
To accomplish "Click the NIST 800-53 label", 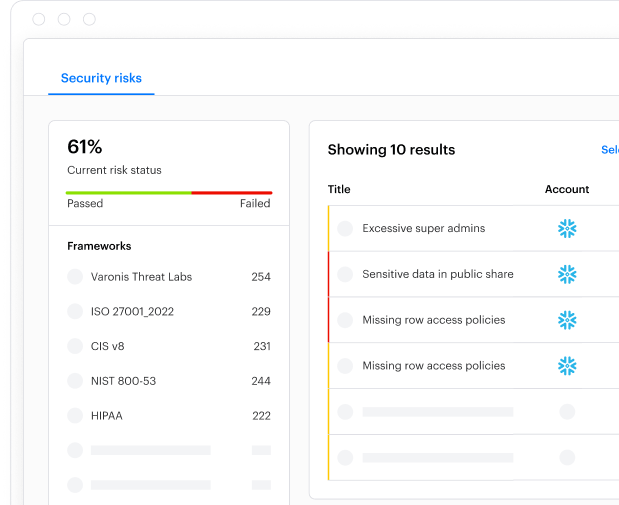I will tap(123, 381).
